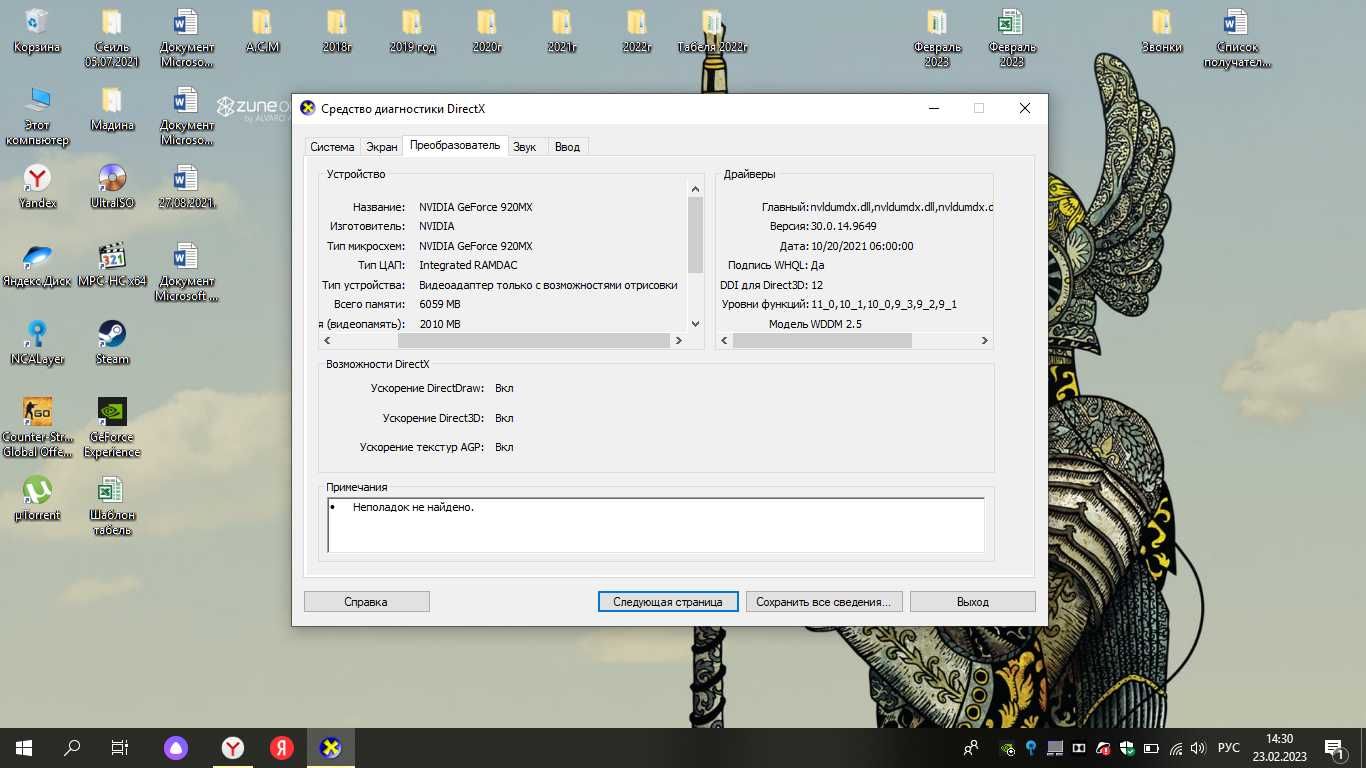Click DirectX diagnostic taskbar button
The width and height of the screenshot is (1366, 768).
pyautogui.click(x=330, y=748)
